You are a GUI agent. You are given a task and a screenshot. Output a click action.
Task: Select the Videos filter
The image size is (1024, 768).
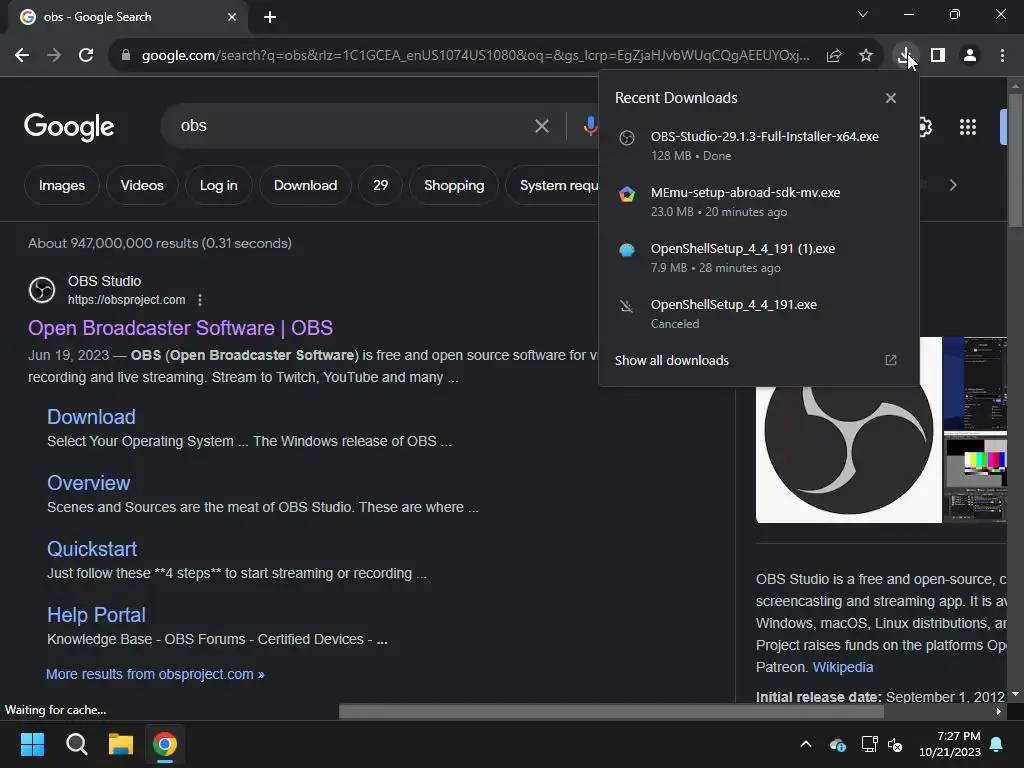point(142,185)
